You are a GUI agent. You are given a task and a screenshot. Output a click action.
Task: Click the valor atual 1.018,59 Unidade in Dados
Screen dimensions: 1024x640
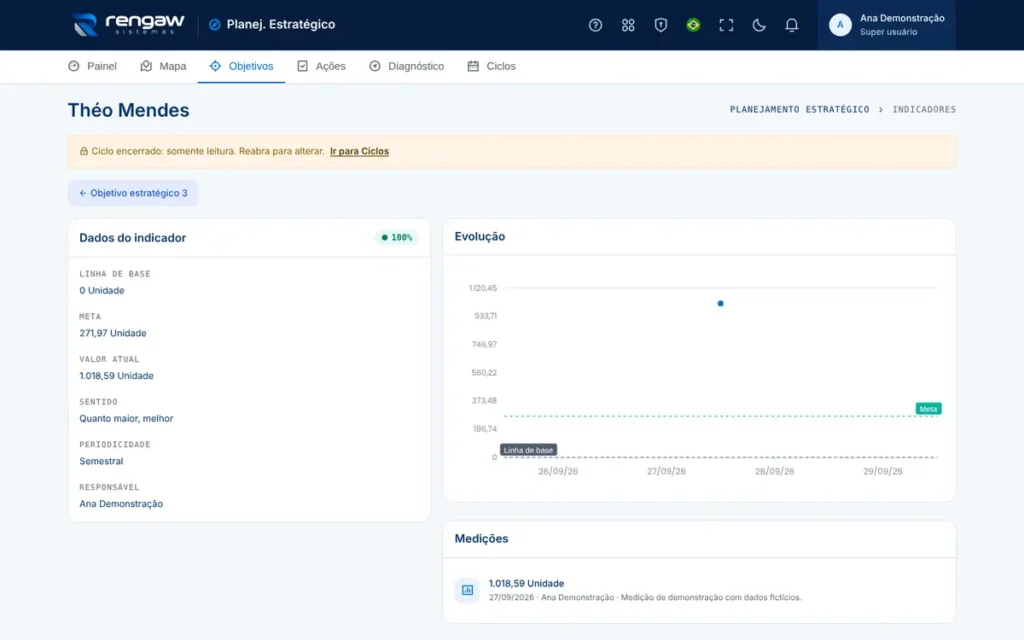[x=116, y=376]
